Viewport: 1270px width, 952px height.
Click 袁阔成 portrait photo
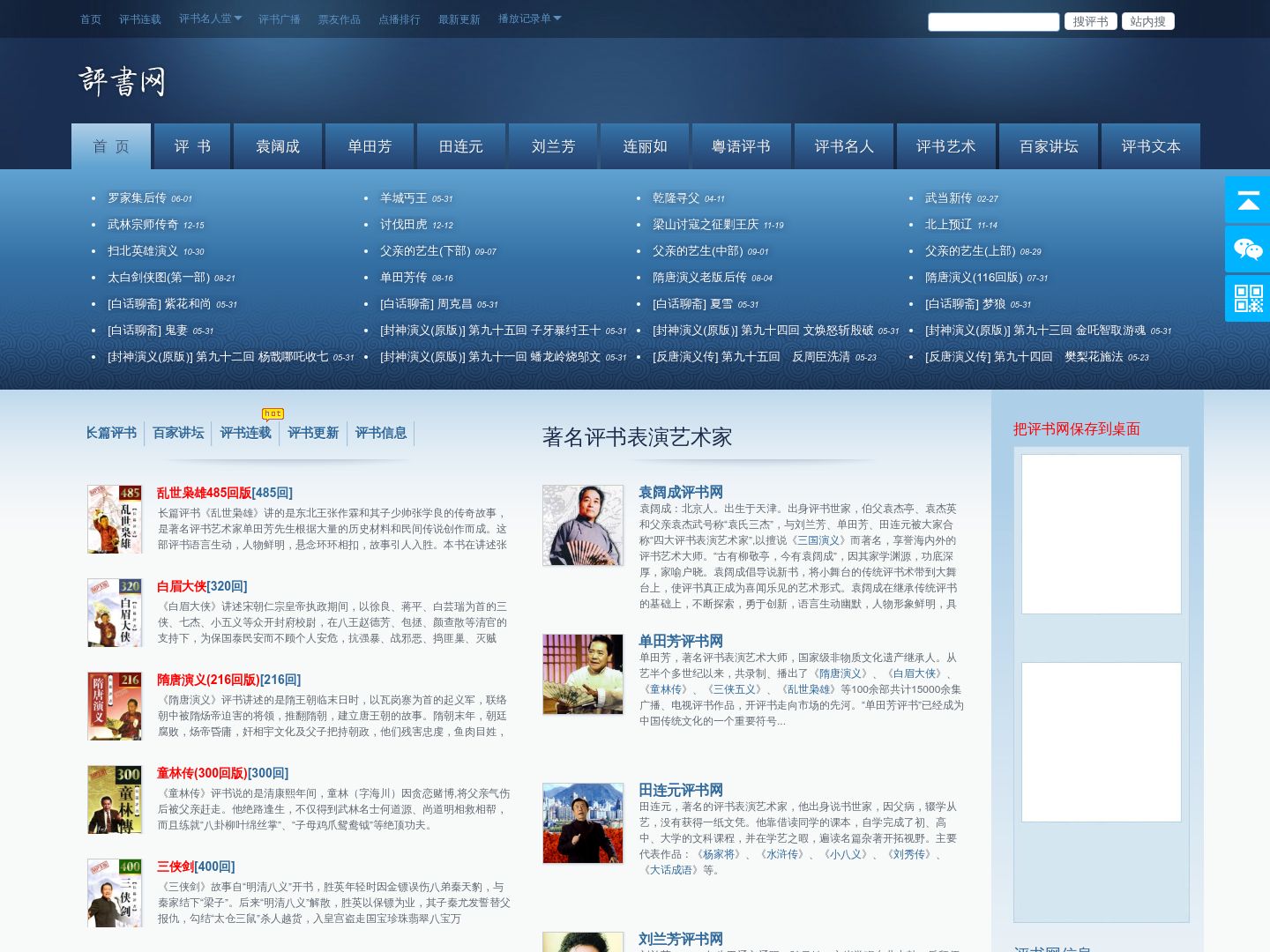583,524
